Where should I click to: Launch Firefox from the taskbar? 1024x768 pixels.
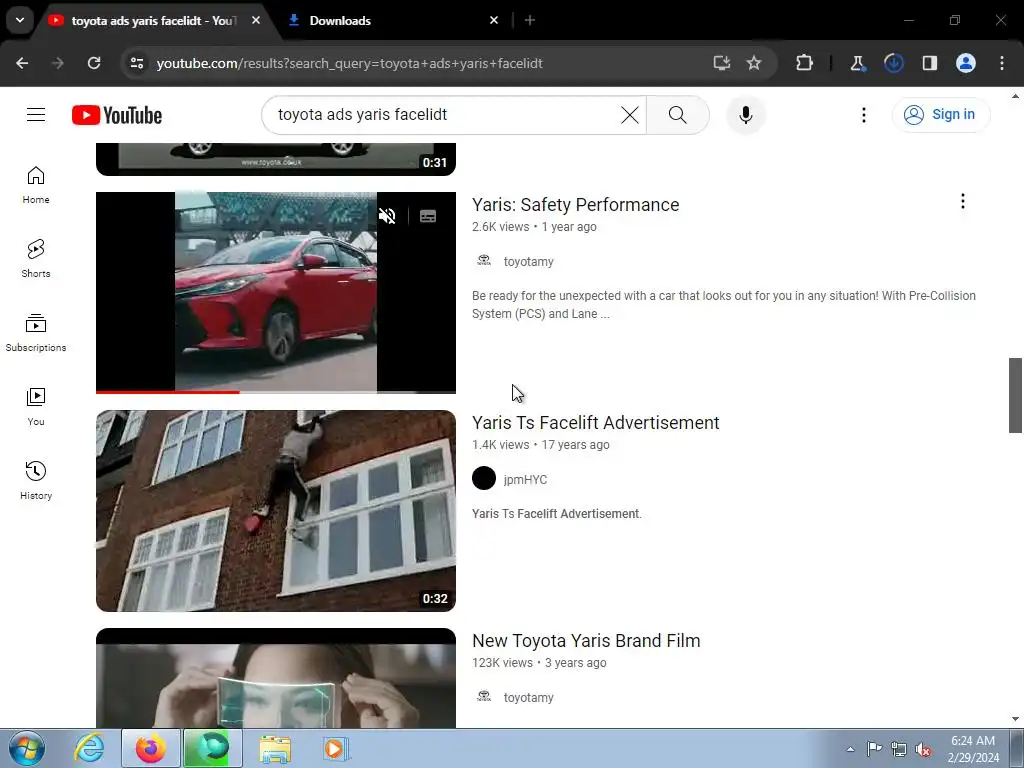click(150, 748)
